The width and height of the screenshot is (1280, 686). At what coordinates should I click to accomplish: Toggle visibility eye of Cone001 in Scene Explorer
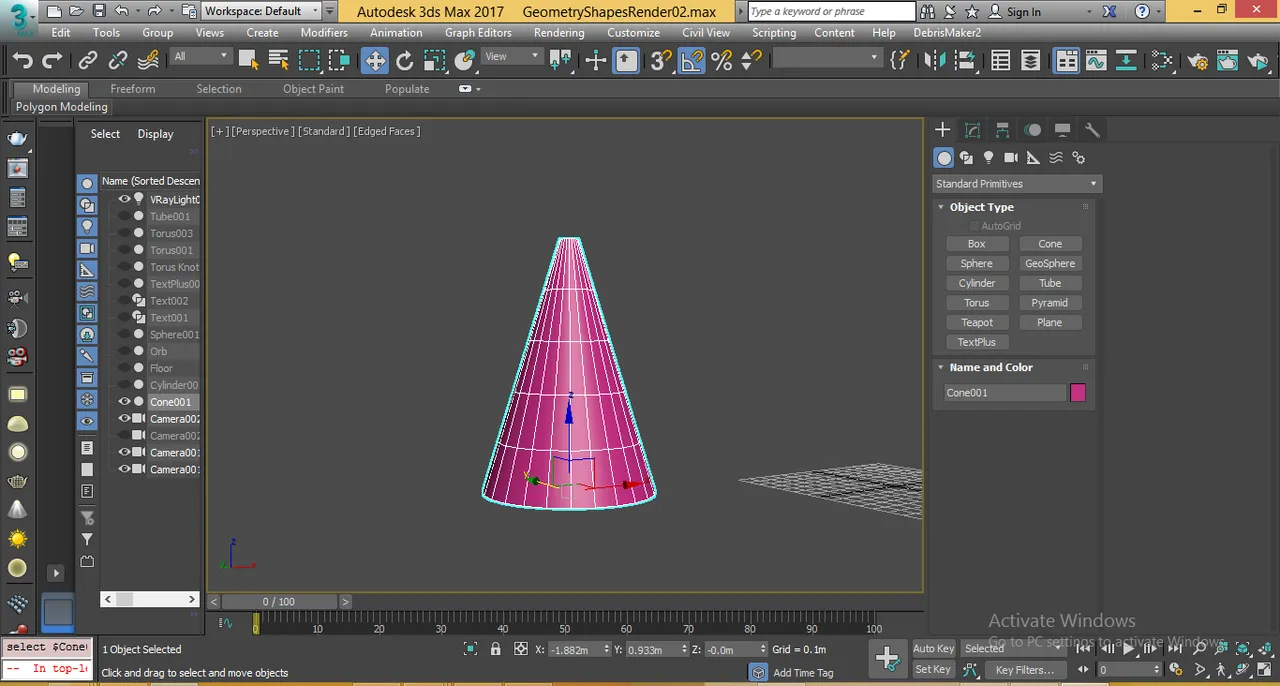click(125, 402)
